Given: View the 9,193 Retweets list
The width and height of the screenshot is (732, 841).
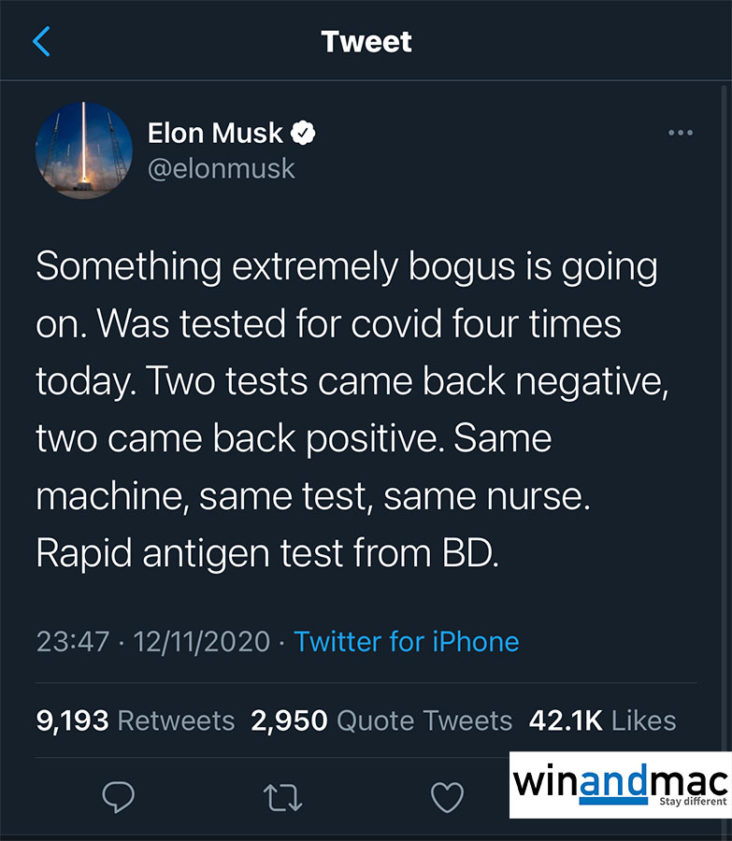Looking at the screenshot, I should point(135,720).
